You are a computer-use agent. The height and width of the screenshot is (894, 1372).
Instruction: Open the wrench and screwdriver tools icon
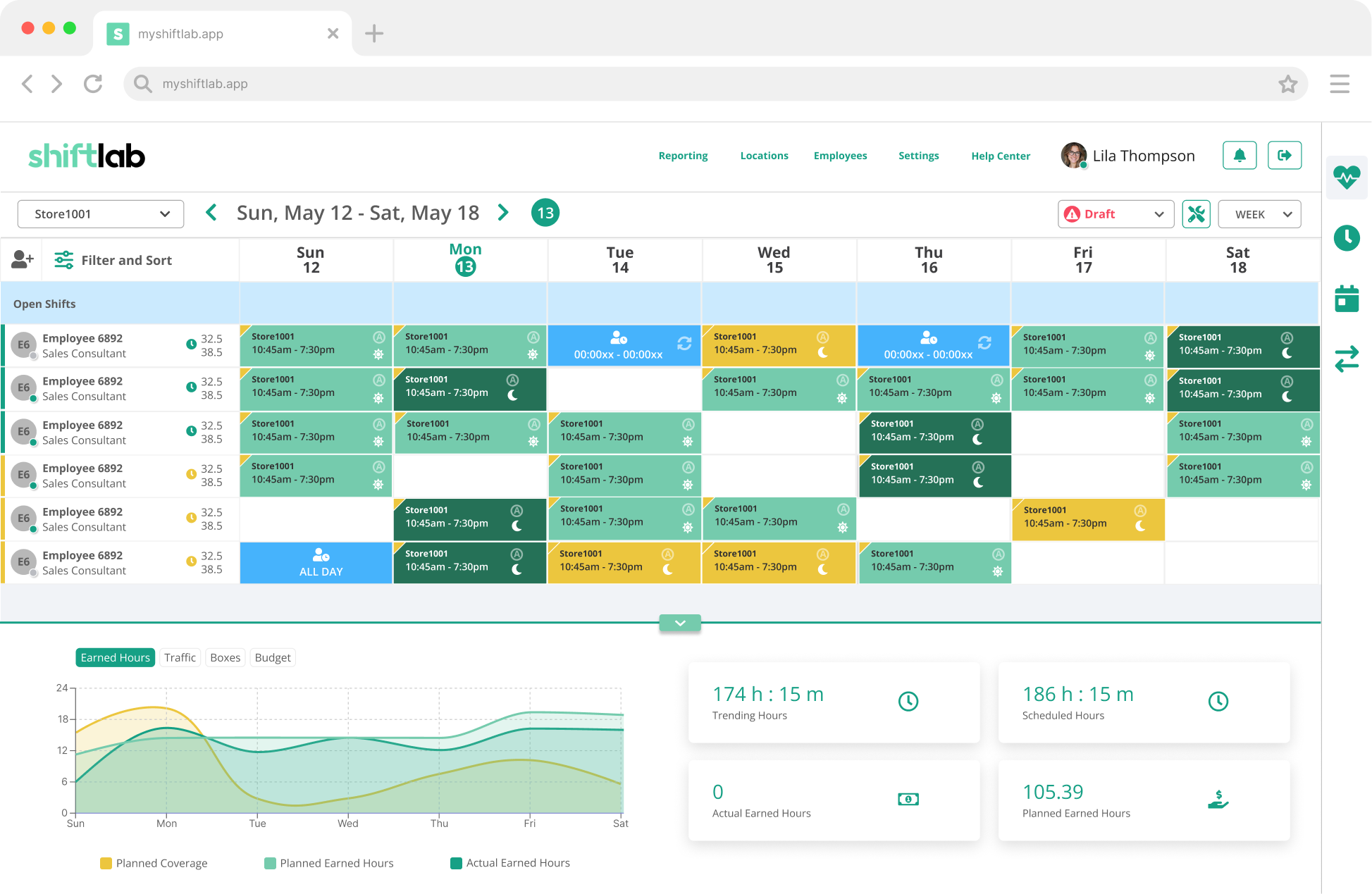[1196, 214]
